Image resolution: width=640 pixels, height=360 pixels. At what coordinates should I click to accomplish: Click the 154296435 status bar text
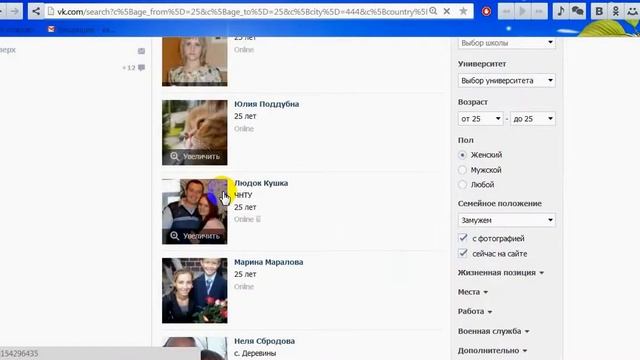pyautogui.click(x=19, y=353)
